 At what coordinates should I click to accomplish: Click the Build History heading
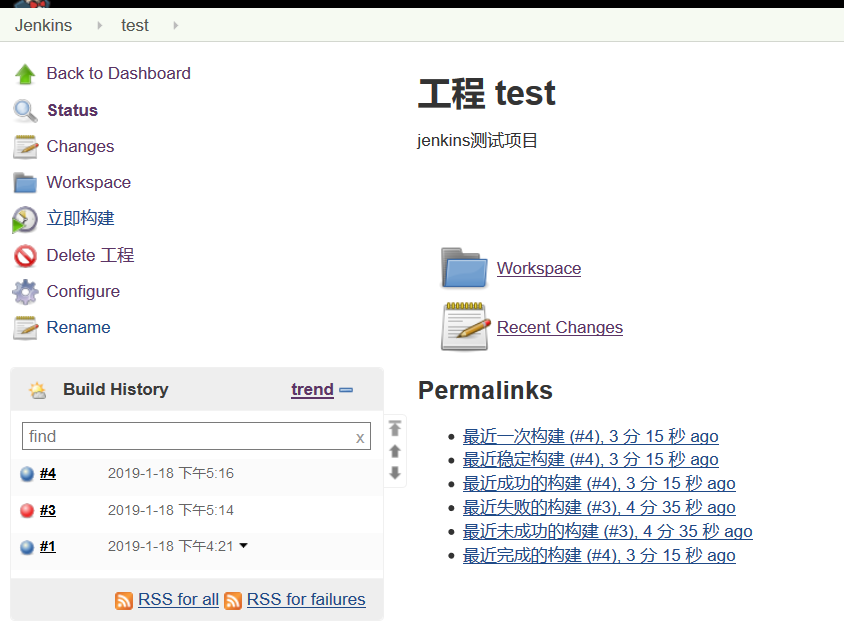point(116,390)
